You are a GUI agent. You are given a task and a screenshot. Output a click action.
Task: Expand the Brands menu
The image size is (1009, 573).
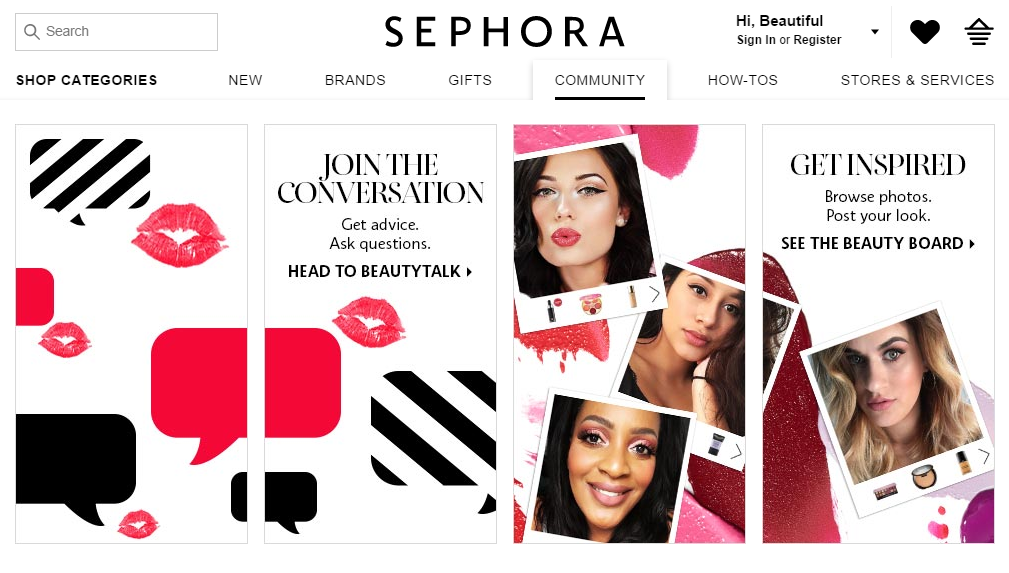[x=355, y=80]
